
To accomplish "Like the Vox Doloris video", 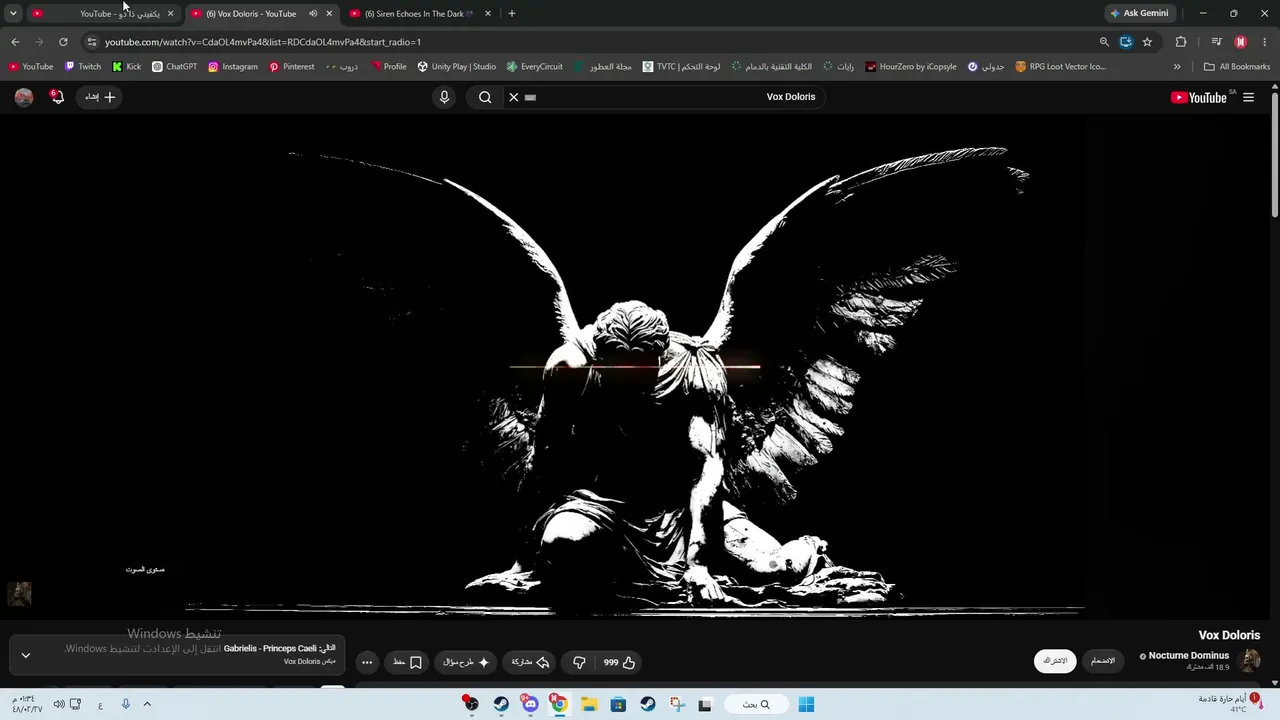I will 620,662.
